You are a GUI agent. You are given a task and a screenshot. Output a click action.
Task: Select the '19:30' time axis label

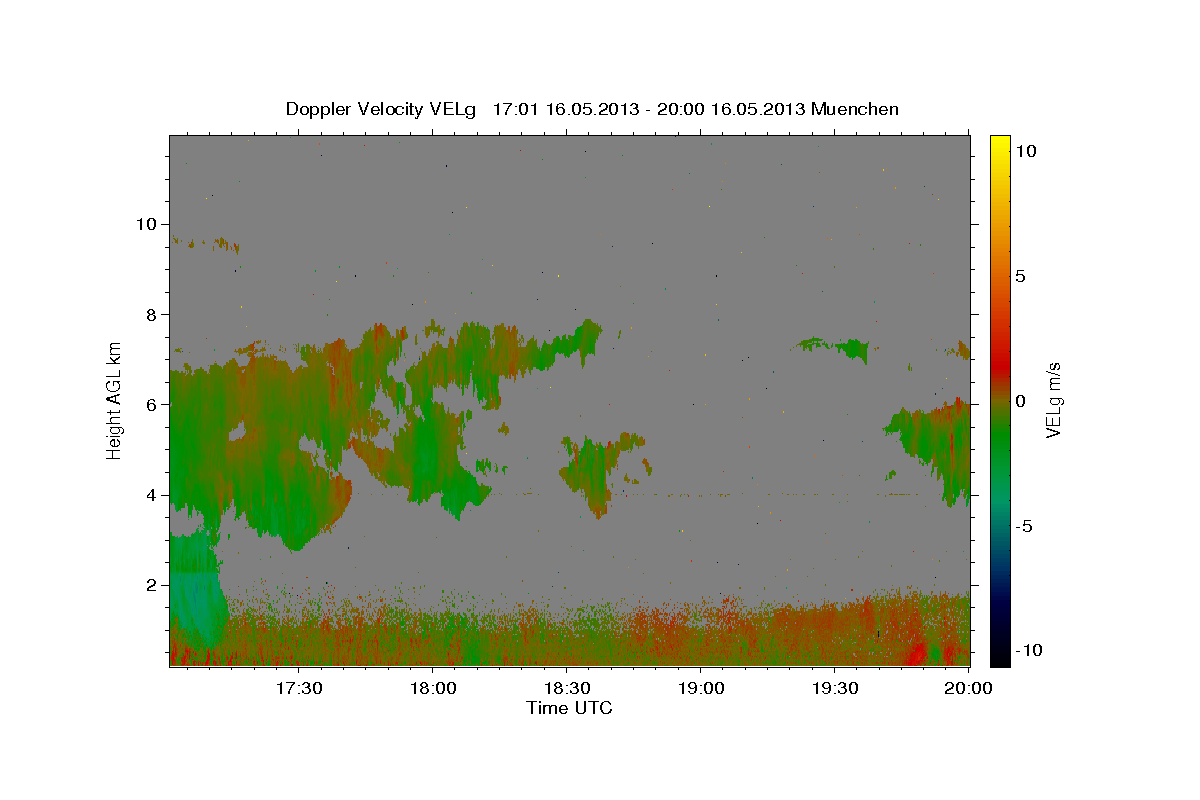(835, 688)
